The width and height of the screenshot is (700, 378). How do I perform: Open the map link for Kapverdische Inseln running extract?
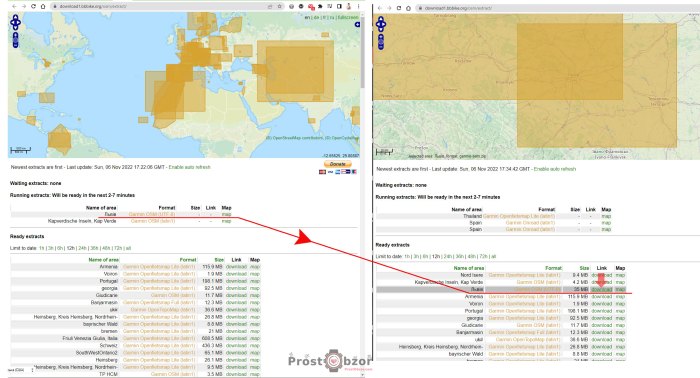(x=226, y=221)
